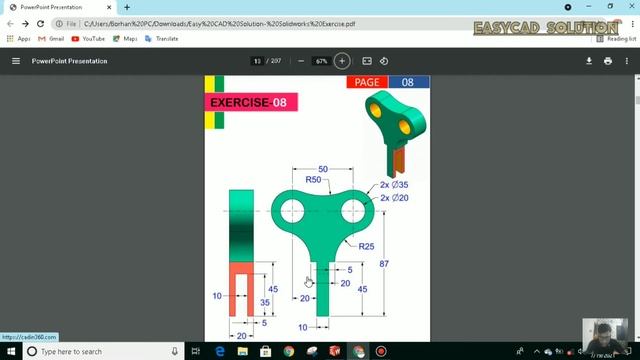
Task: Open the Gmail bookmark
Action: click(51, 39)
